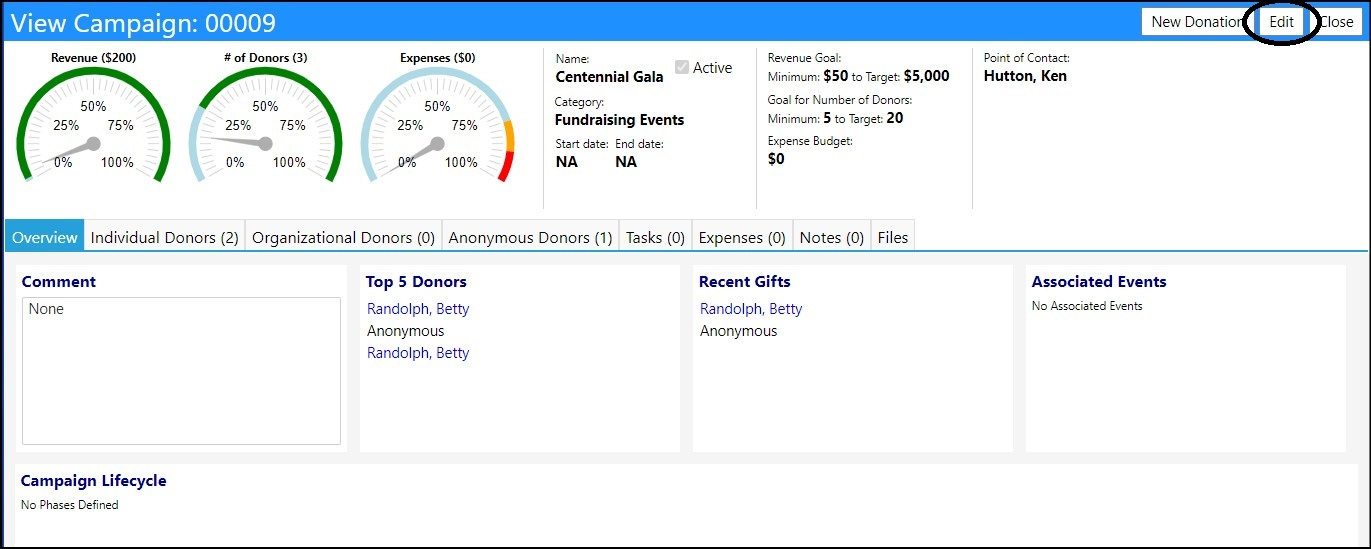Screen dimensions: 1371x549
Task: Click the Fundraising Events category value
Action: [x=620, y=120]
